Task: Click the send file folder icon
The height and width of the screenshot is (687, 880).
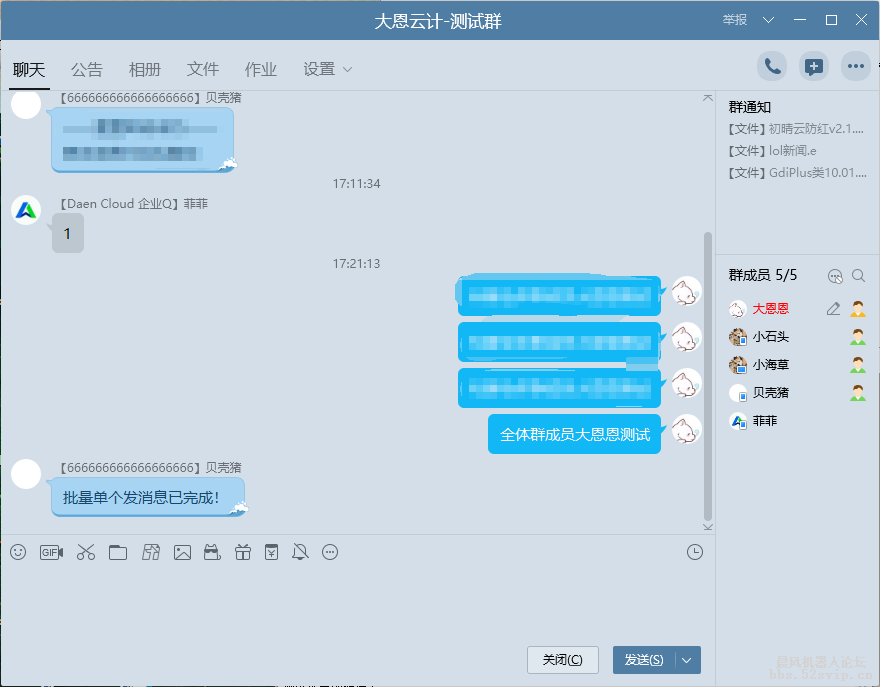Action: [118, 551]
